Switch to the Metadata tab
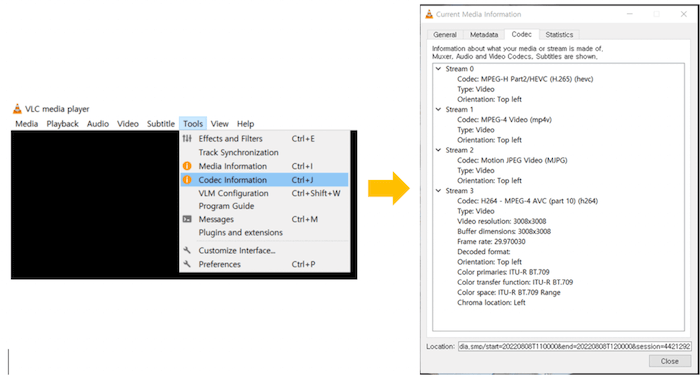Viewport: 700px width, 377px height. [x=483, y=34]
